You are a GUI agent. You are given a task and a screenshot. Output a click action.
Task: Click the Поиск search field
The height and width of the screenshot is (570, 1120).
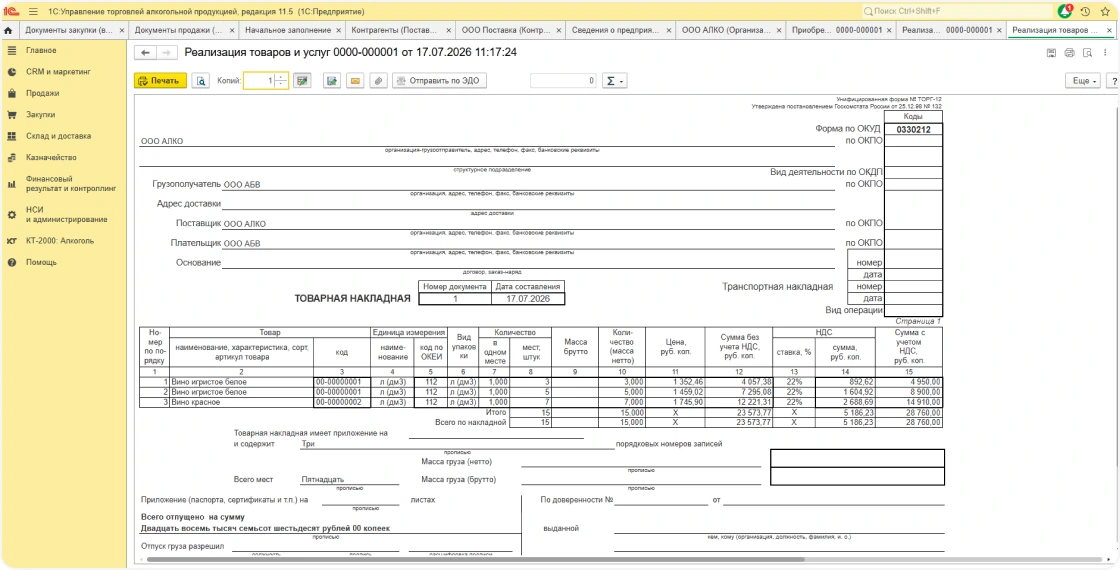(x=956, y=11)
